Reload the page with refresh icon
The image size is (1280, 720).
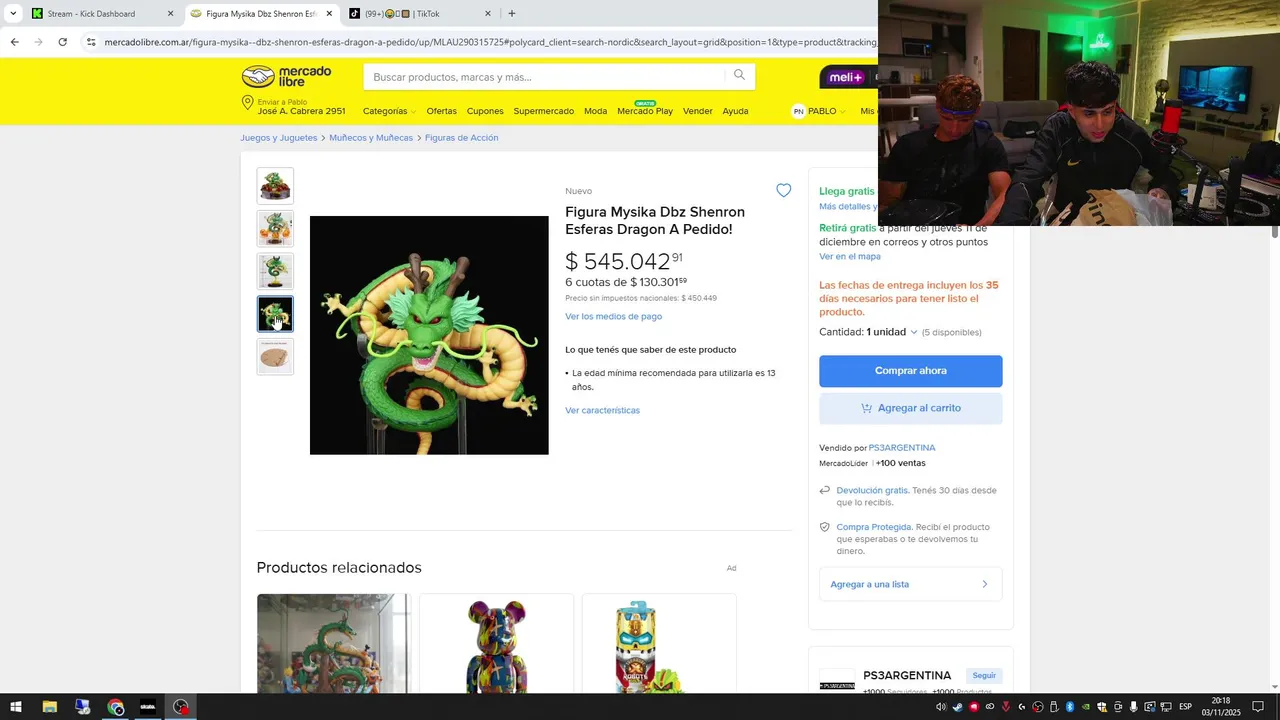tap(62, 42)
